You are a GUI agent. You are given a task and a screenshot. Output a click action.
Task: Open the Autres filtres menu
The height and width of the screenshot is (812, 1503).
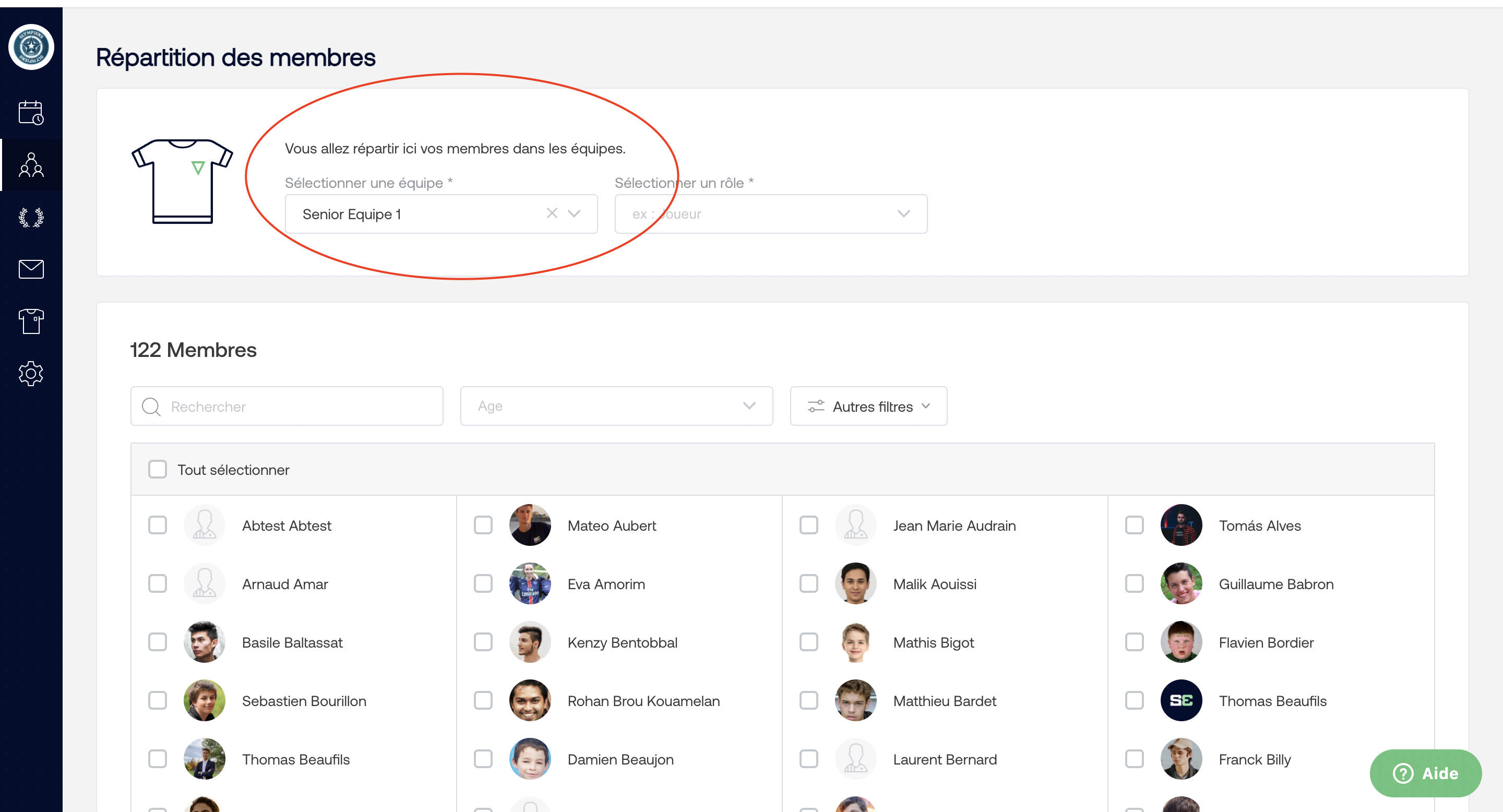pos(868,406)
